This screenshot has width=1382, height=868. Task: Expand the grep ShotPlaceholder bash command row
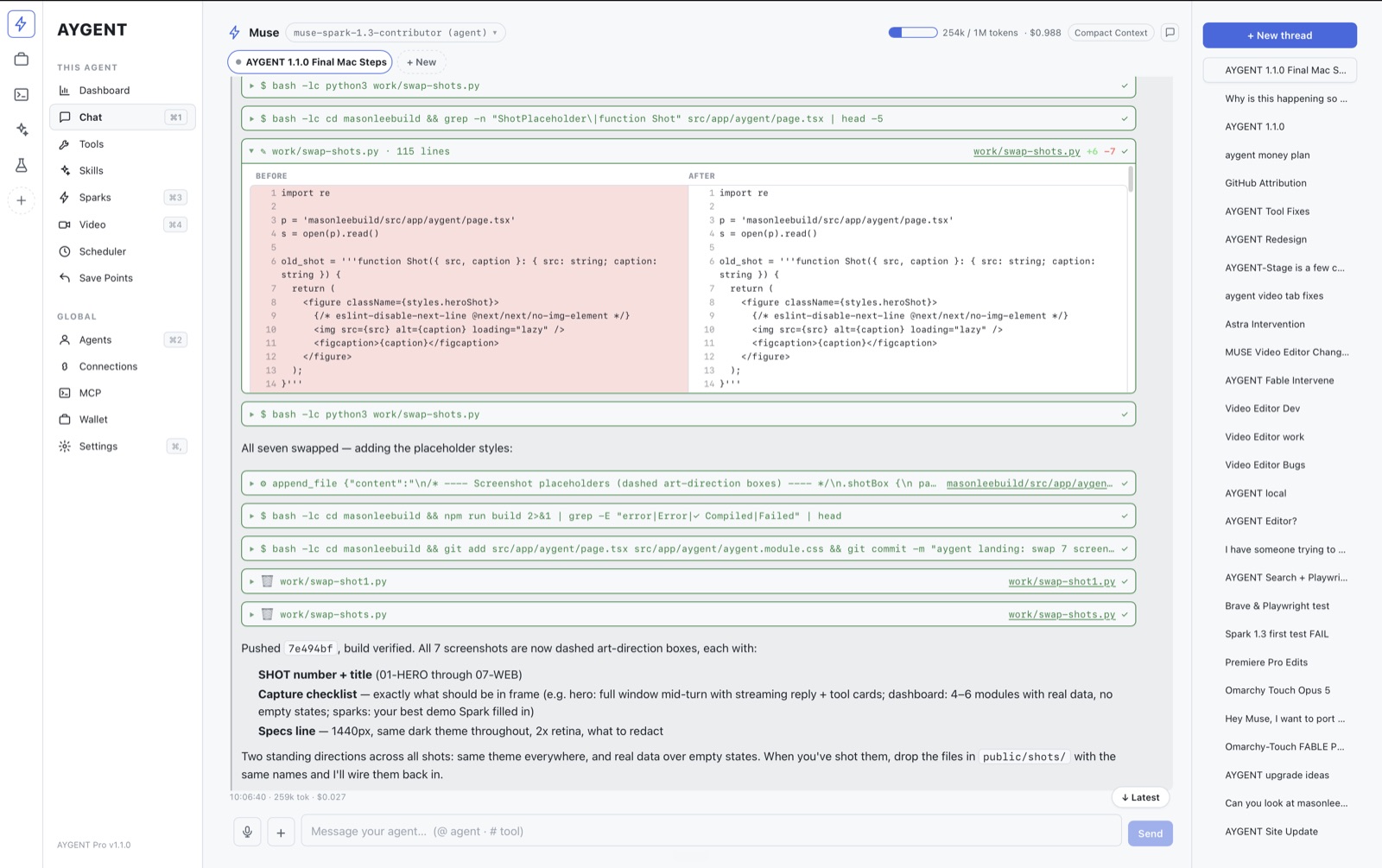(688, 119)
